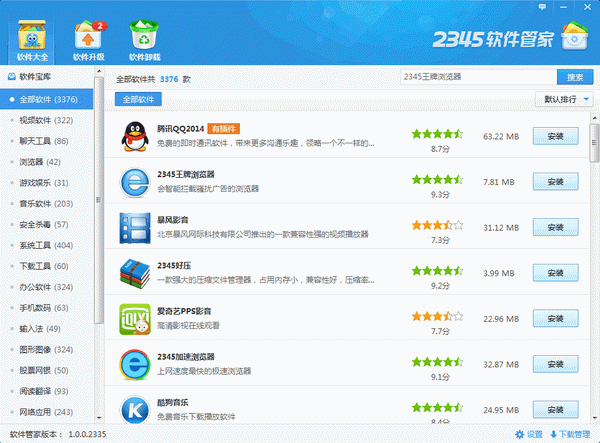Open the 默认排行 sort dropdown
Viewport: 600px width, 443px height.
click(564, 99)
